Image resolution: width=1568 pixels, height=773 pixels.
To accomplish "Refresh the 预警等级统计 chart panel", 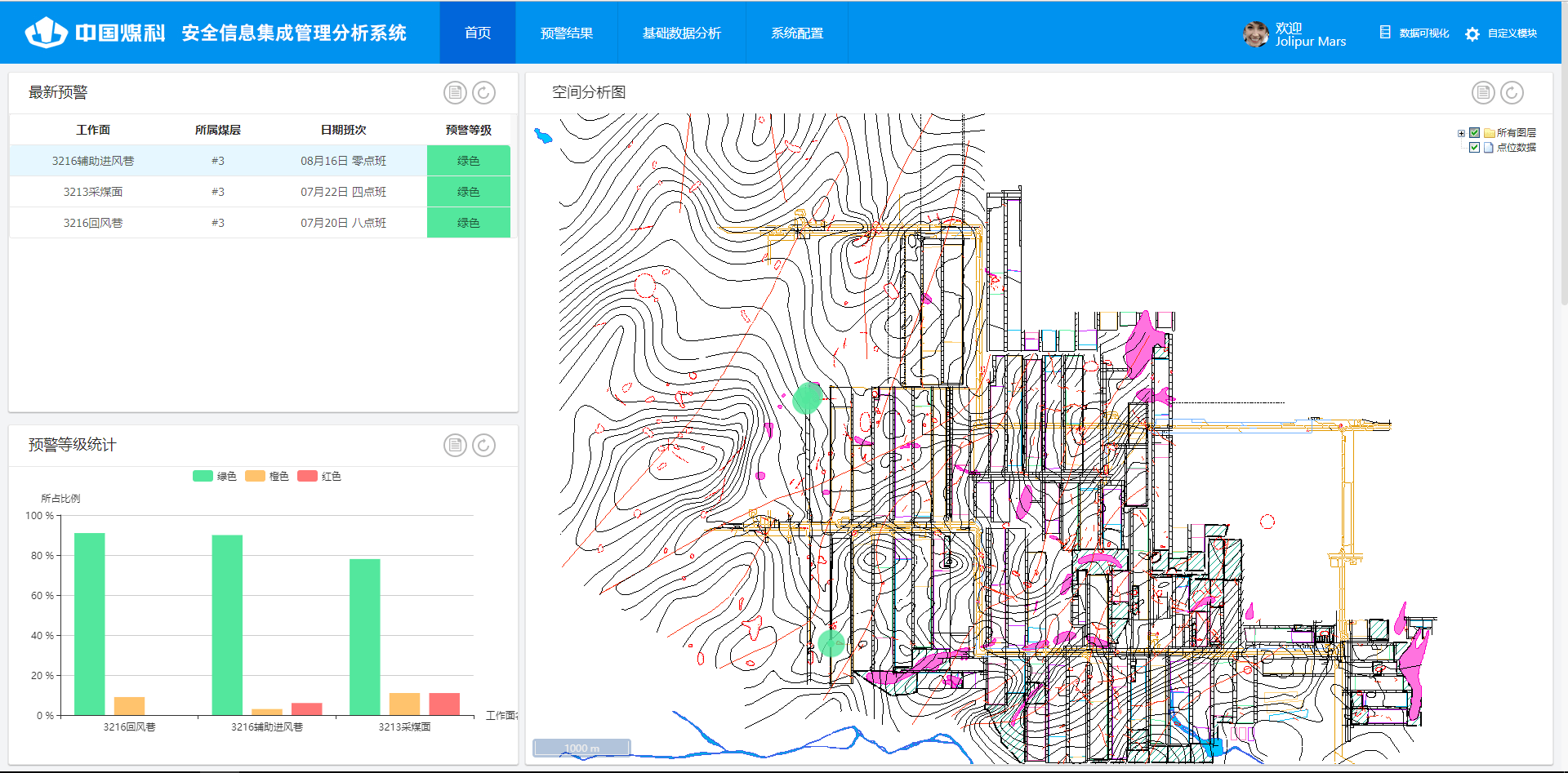I will click(x=483, y=446).
